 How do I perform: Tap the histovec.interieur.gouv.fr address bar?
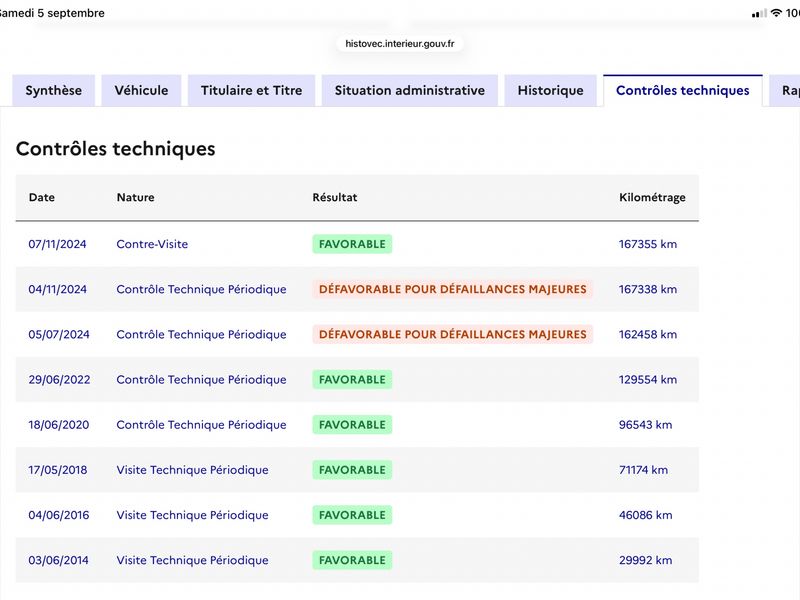pyautogui.click(x=399, y=44)
